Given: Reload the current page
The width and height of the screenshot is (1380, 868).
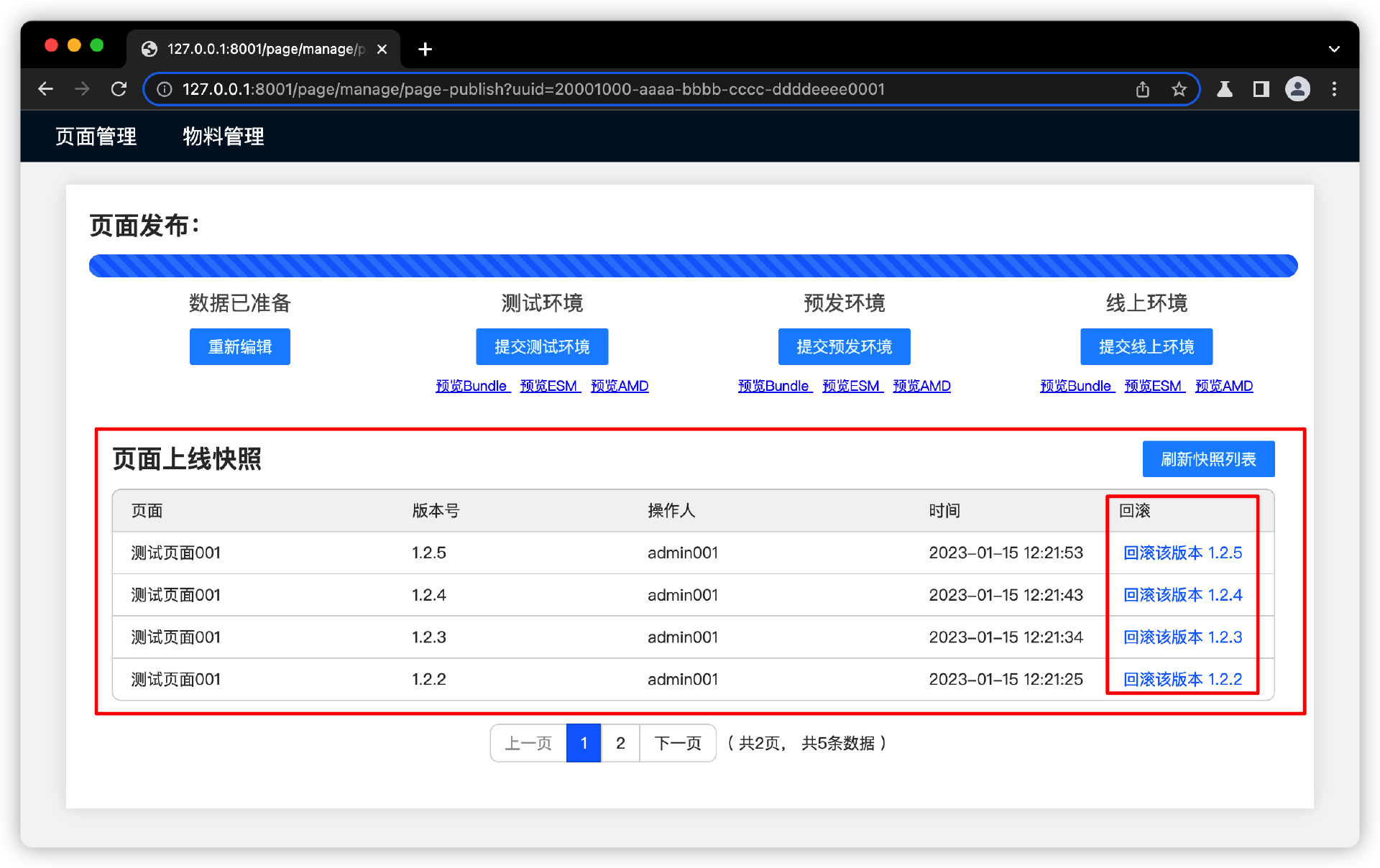Looking at the screenshot, I should point(119,89).
